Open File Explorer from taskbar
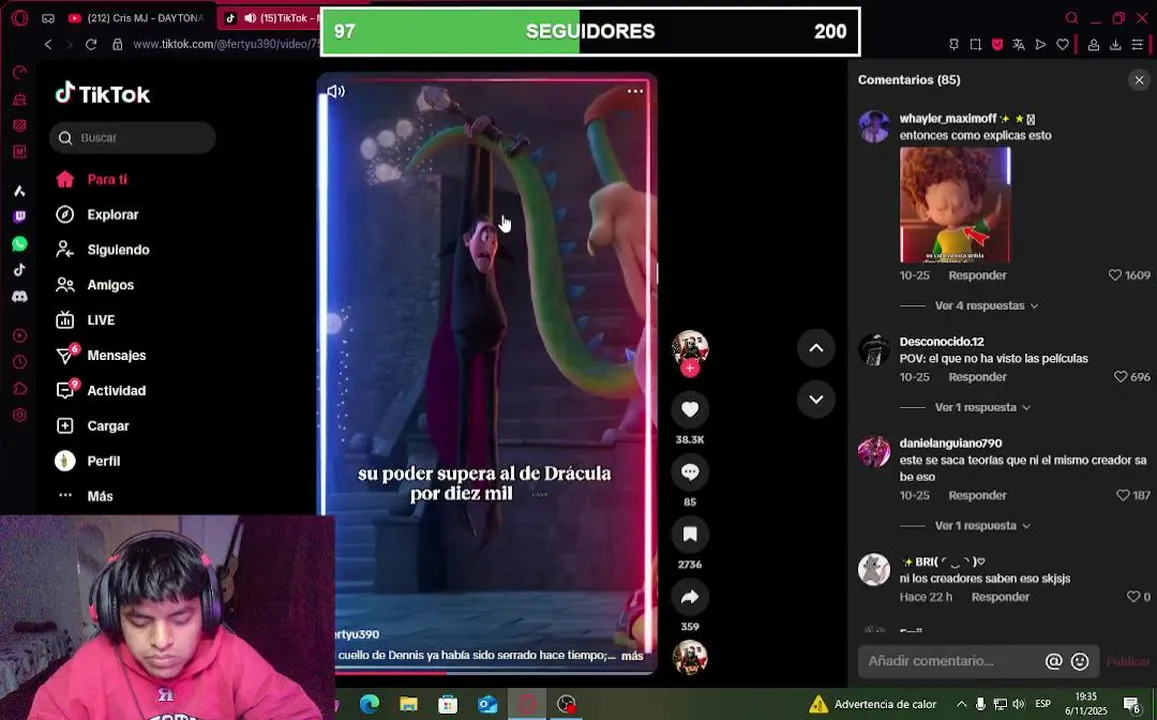Viewport: 1157px width, 720px height. pyautogui.click(x=409, y=704)
